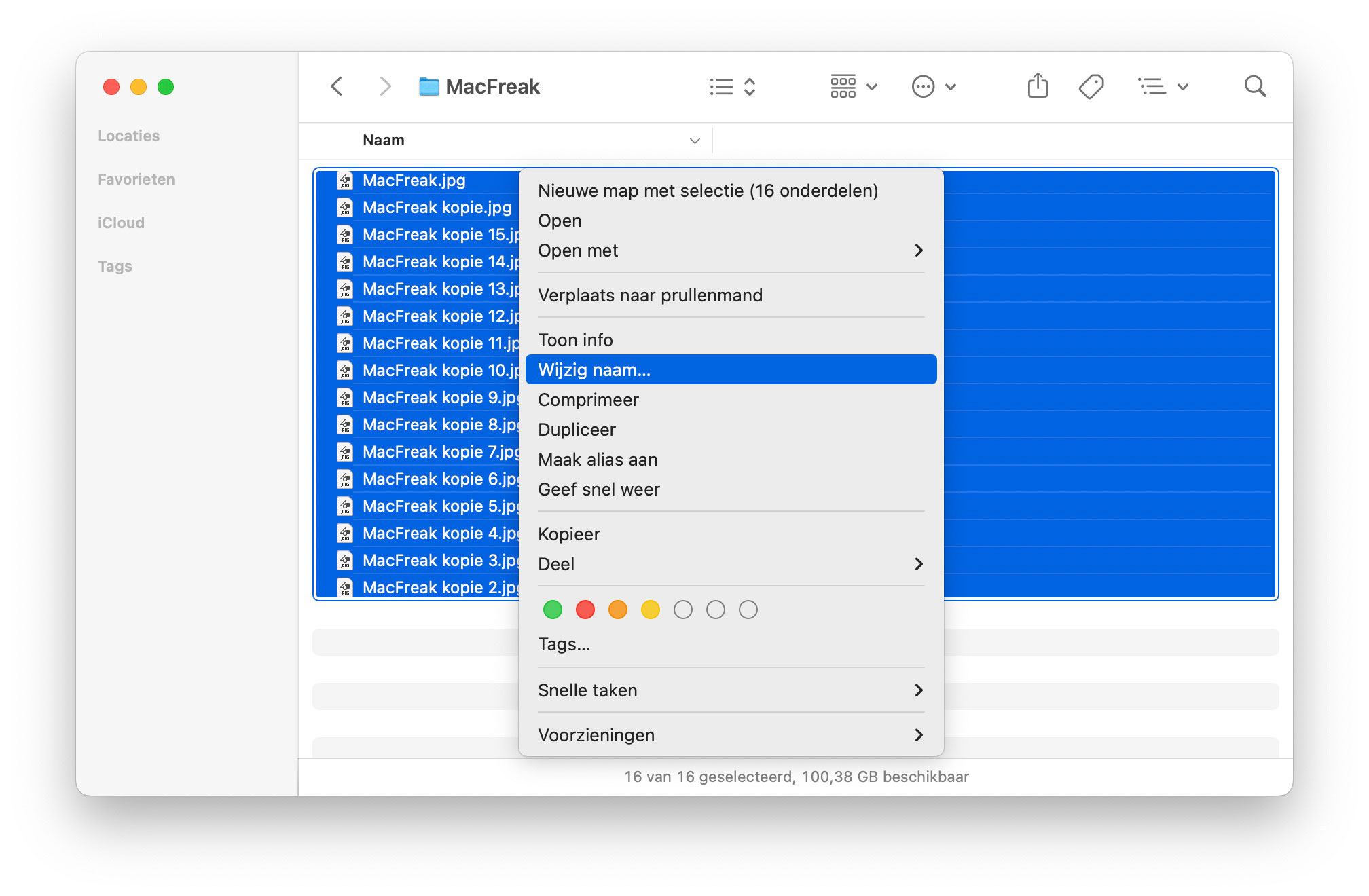Select Wijzig naam… menu item
Screen dimensions: 1369x896
coord(731,370)
